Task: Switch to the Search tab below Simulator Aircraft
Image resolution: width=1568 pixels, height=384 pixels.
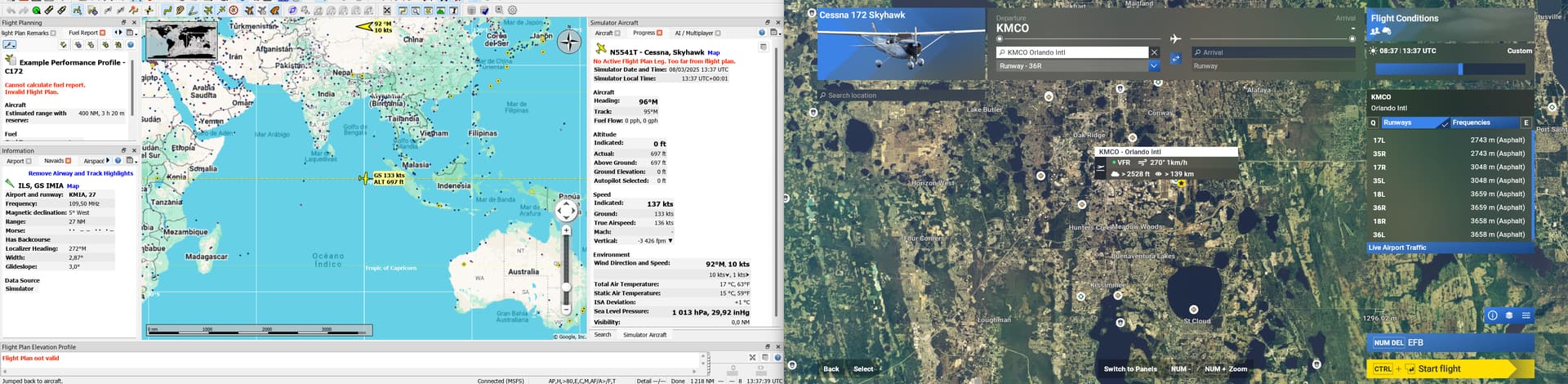Action: pyautogui.click(x=603, y=334)
